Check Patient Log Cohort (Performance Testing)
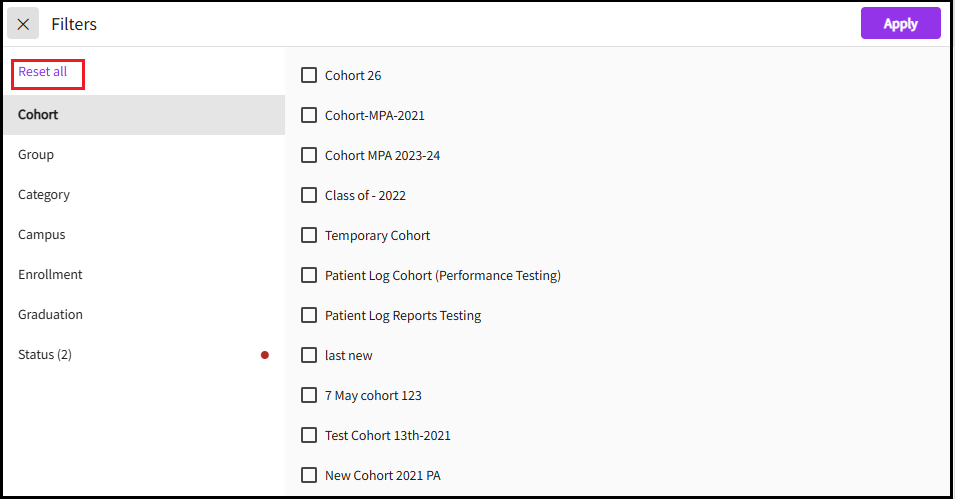Screen dimensions: 955x499 pos(309,275)
